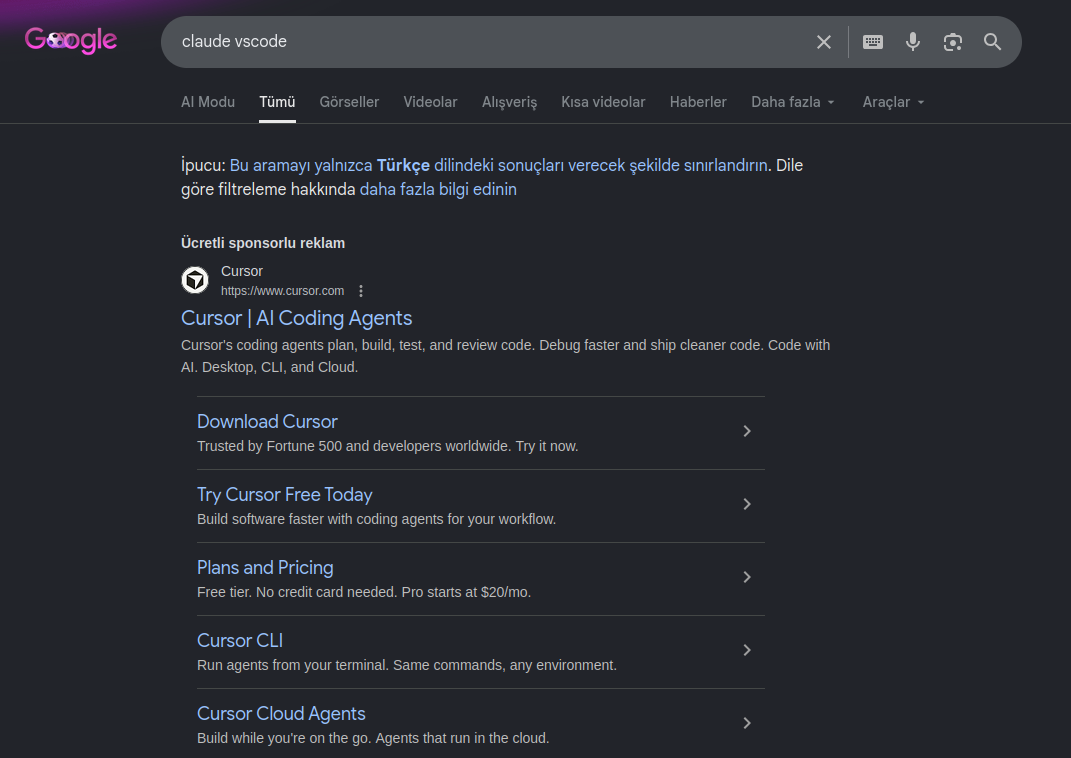This screenshot has width=1071, height=758.
Task: Click the chevron on Try Cursor Free Today row
Action: pos(747,504)
